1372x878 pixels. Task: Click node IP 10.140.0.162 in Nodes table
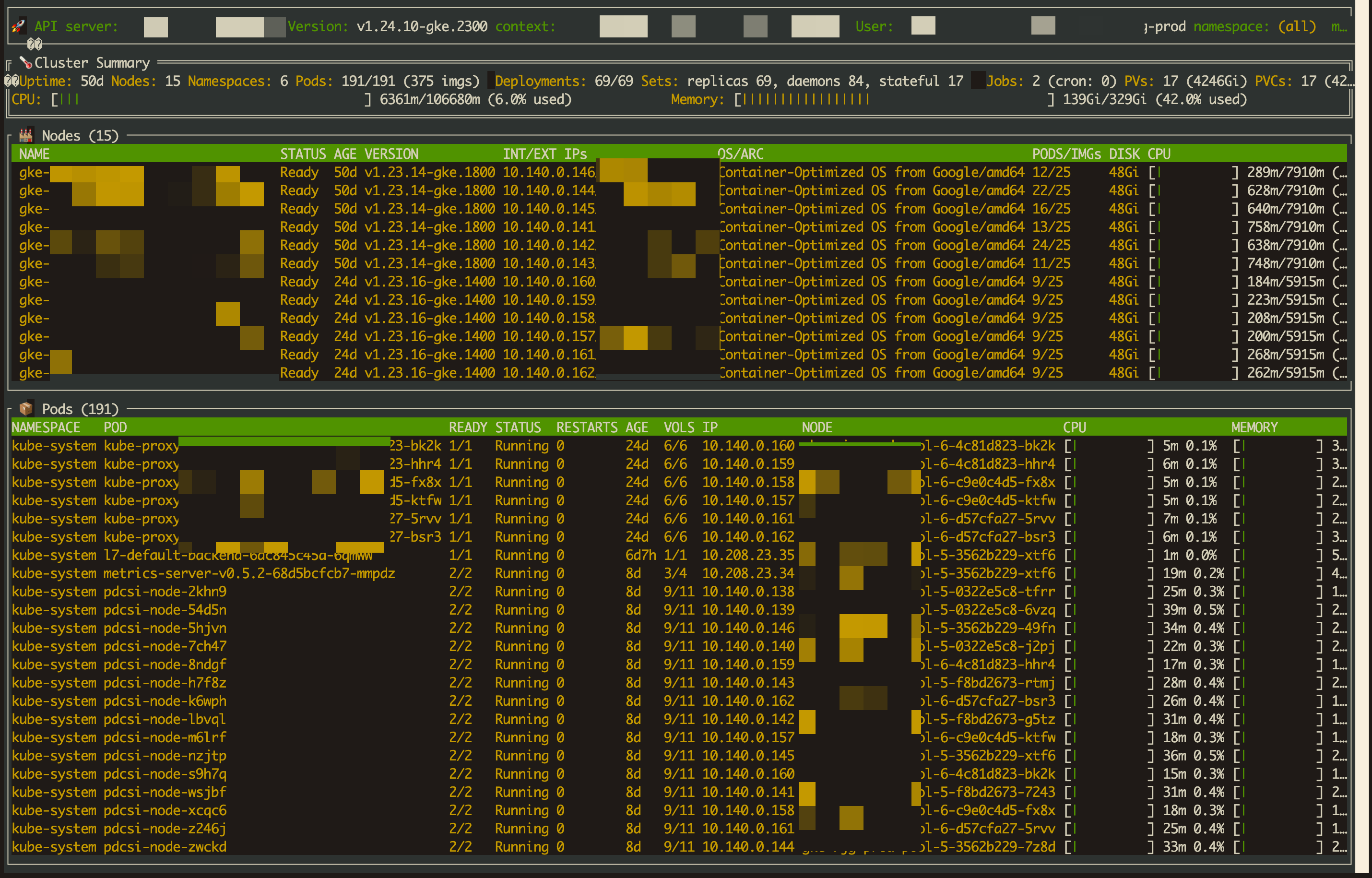pyautogui.click(x=548, y=373)
